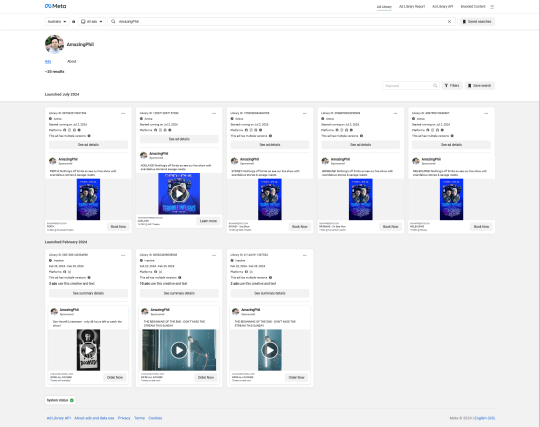Open About ads and data use link
Image resolution: width=540 pixels, height=427 pixels.
tap(94, 418)
